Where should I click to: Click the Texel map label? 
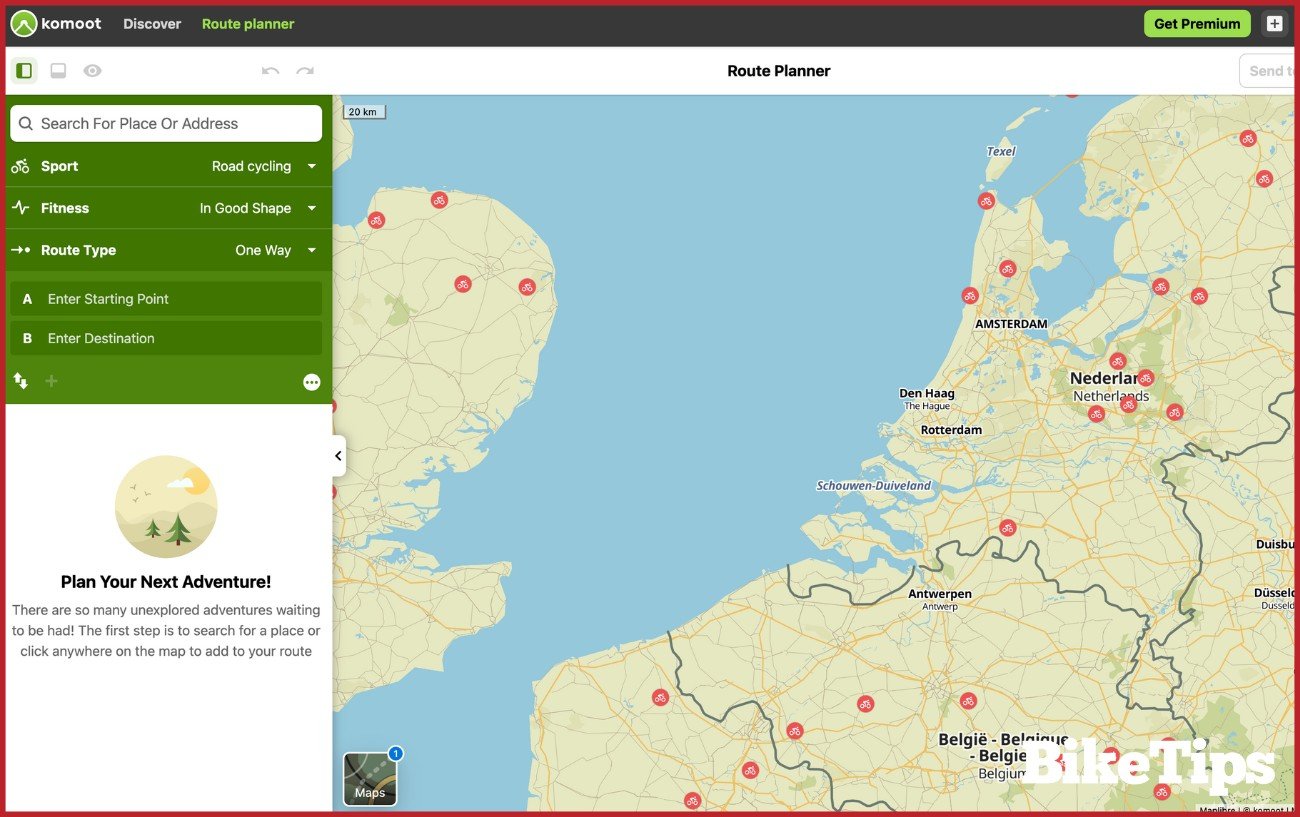click(1001, 152)
